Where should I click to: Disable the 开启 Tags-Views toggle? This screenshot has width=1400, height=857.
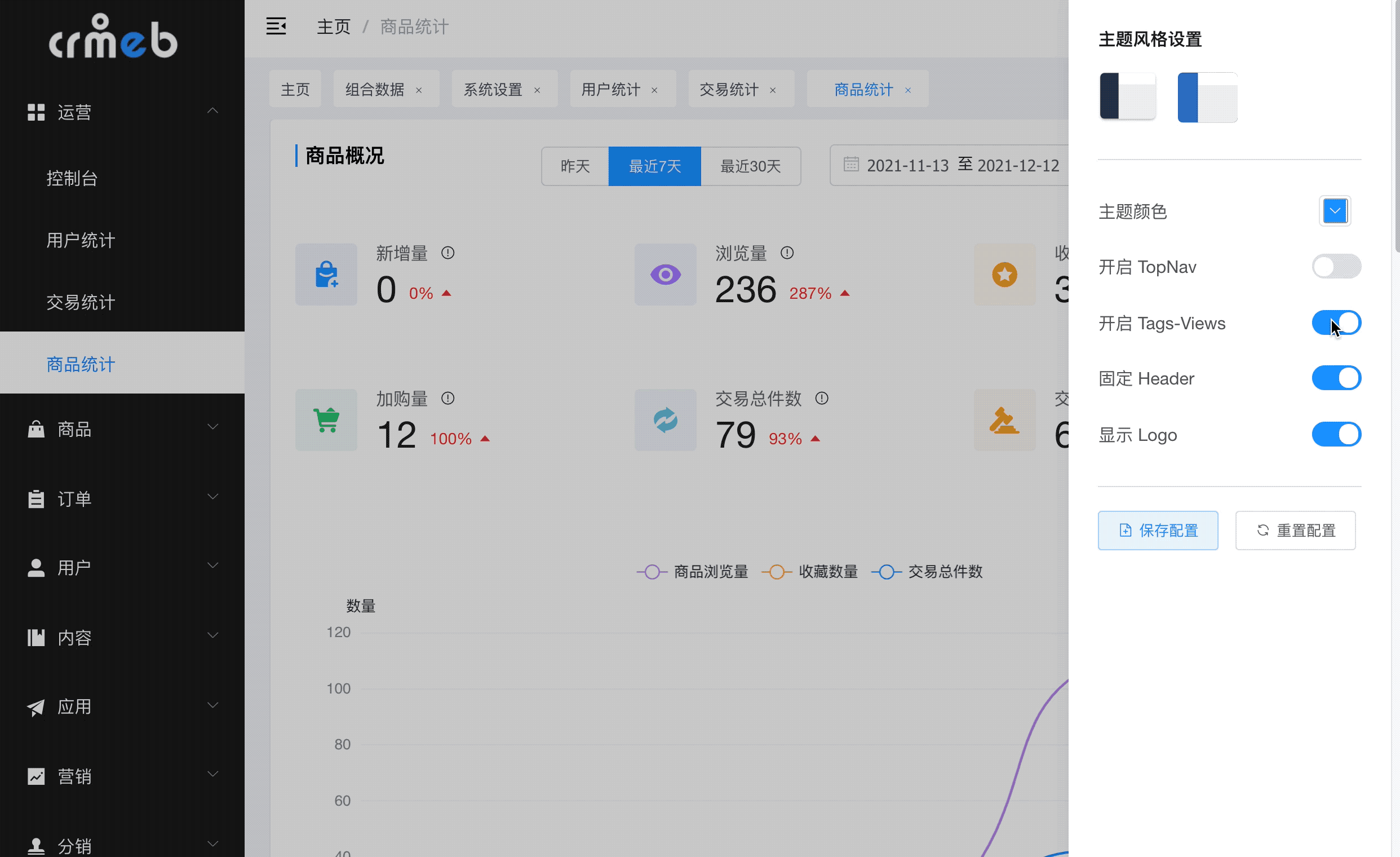[1336, 323]
